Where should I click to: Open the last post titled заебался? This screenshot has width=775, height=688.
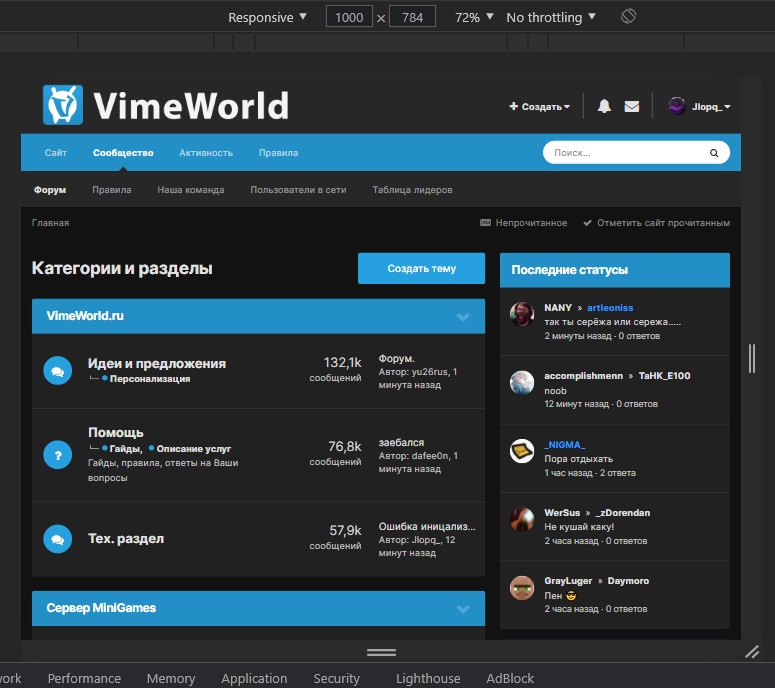(x=401, y=442)
